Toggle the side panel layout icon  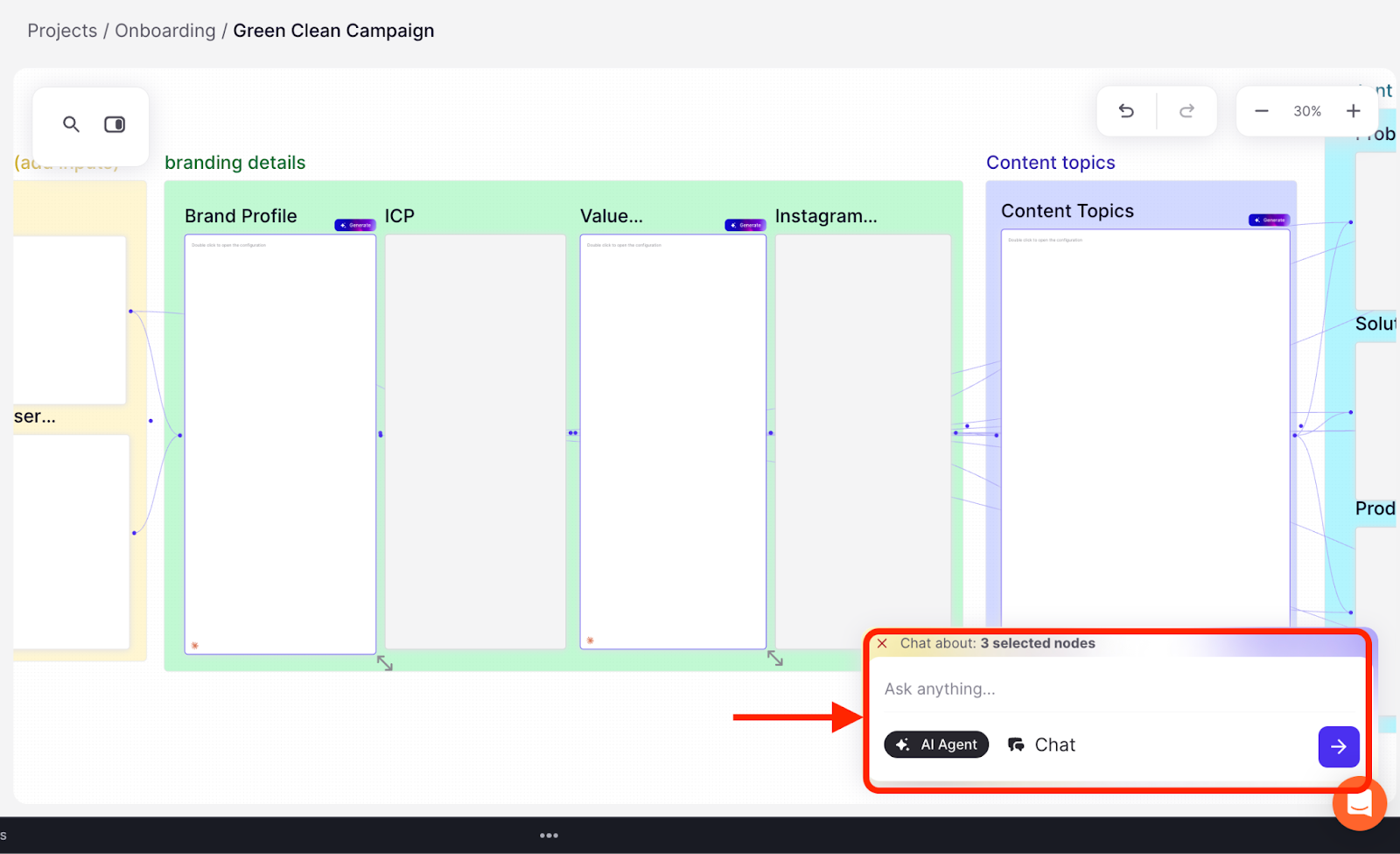pyautogui.click(x=115, y=124)
